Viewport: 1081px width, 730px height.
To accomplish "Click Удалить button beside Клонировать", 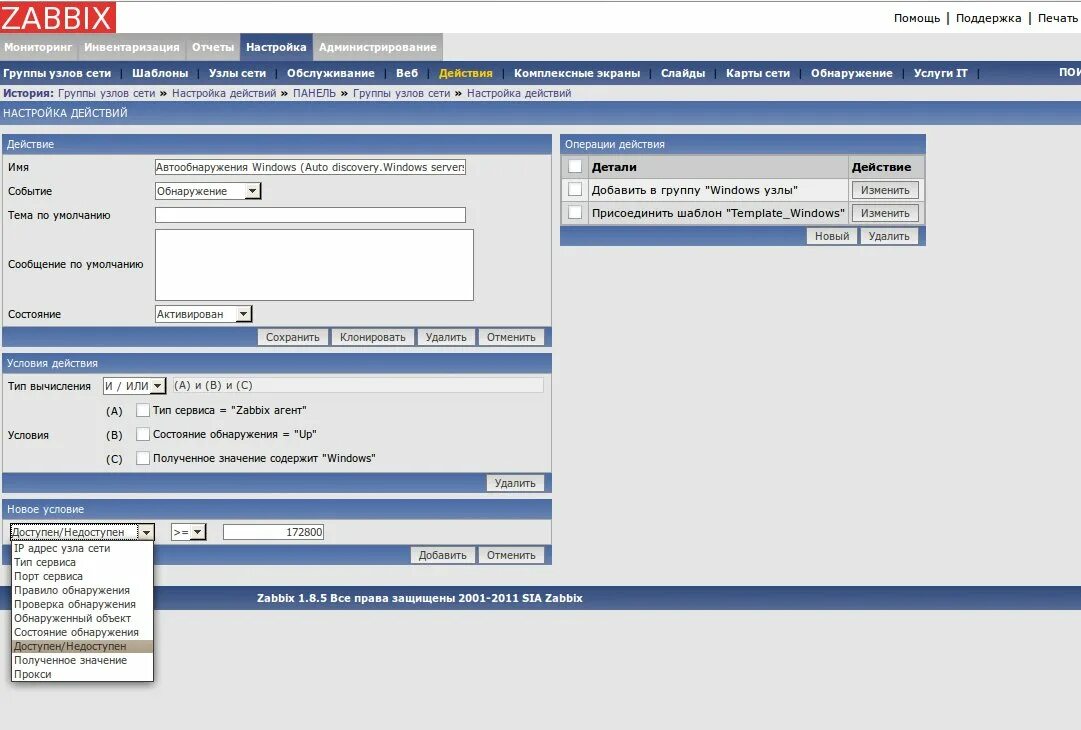I will (x=445, y=337).
